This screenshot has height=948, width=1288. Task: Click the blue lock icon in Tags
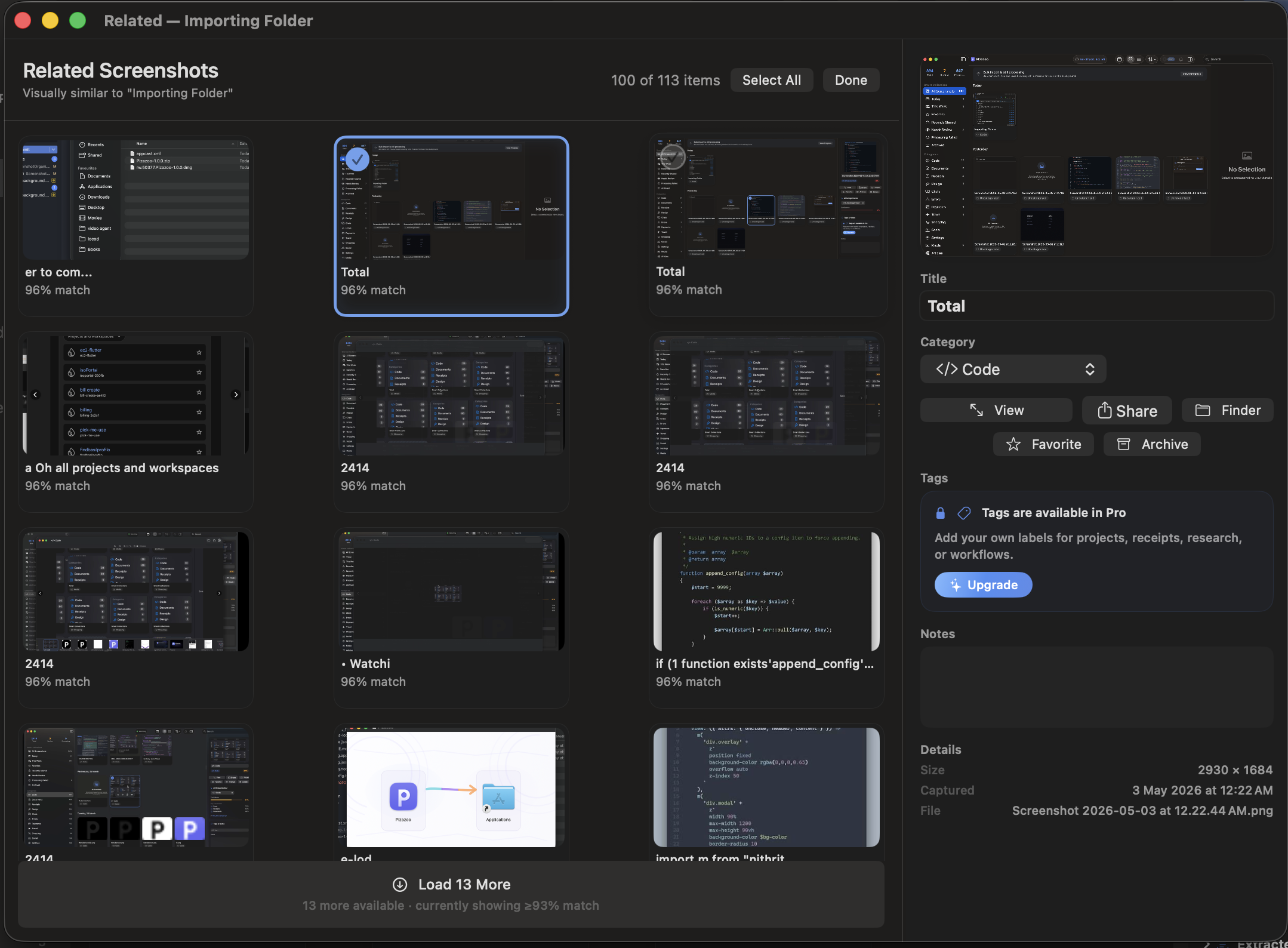click(941, 513)
